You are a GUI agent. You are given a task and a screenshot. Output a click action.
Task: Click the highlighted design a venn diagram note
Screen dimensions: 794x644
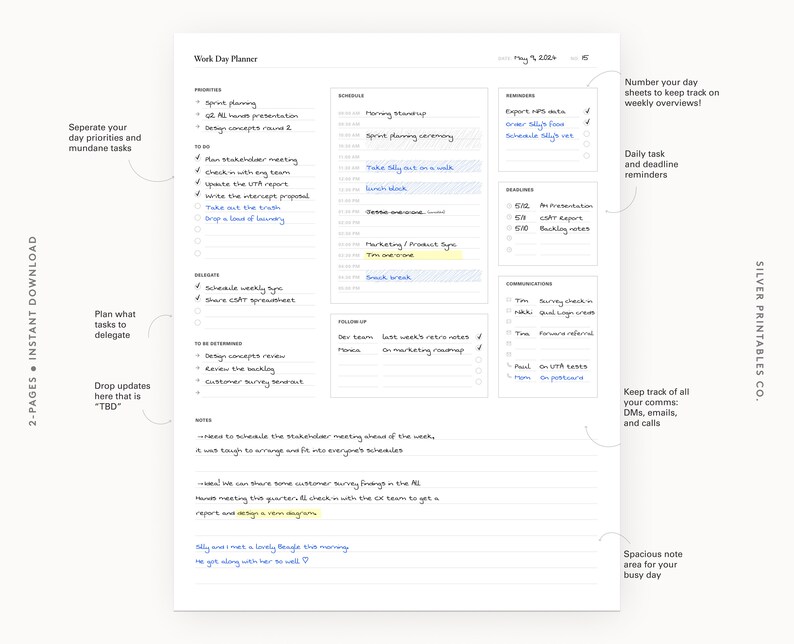click(277, 513)
